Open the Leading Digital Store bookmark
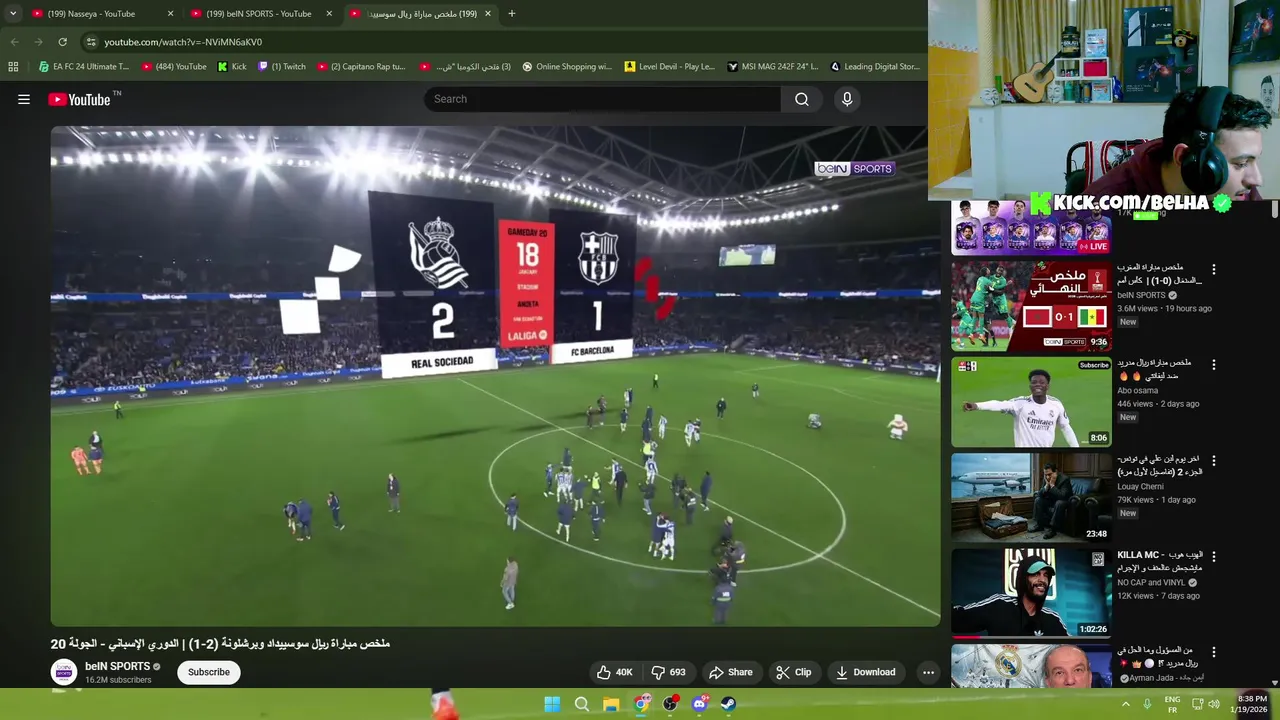This screenshot has height=720, width=1280. pos(875,67)
